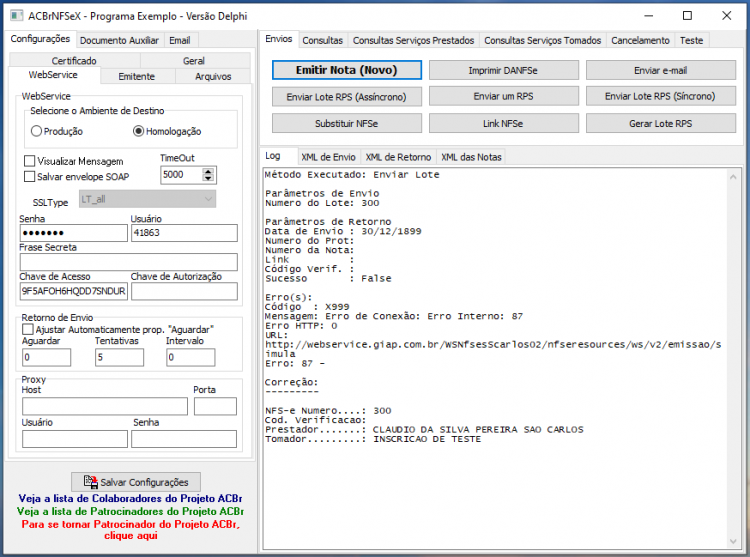Click the Enviar um RPS button
This screenshot has width=750, height=557.
coord(503,96)
